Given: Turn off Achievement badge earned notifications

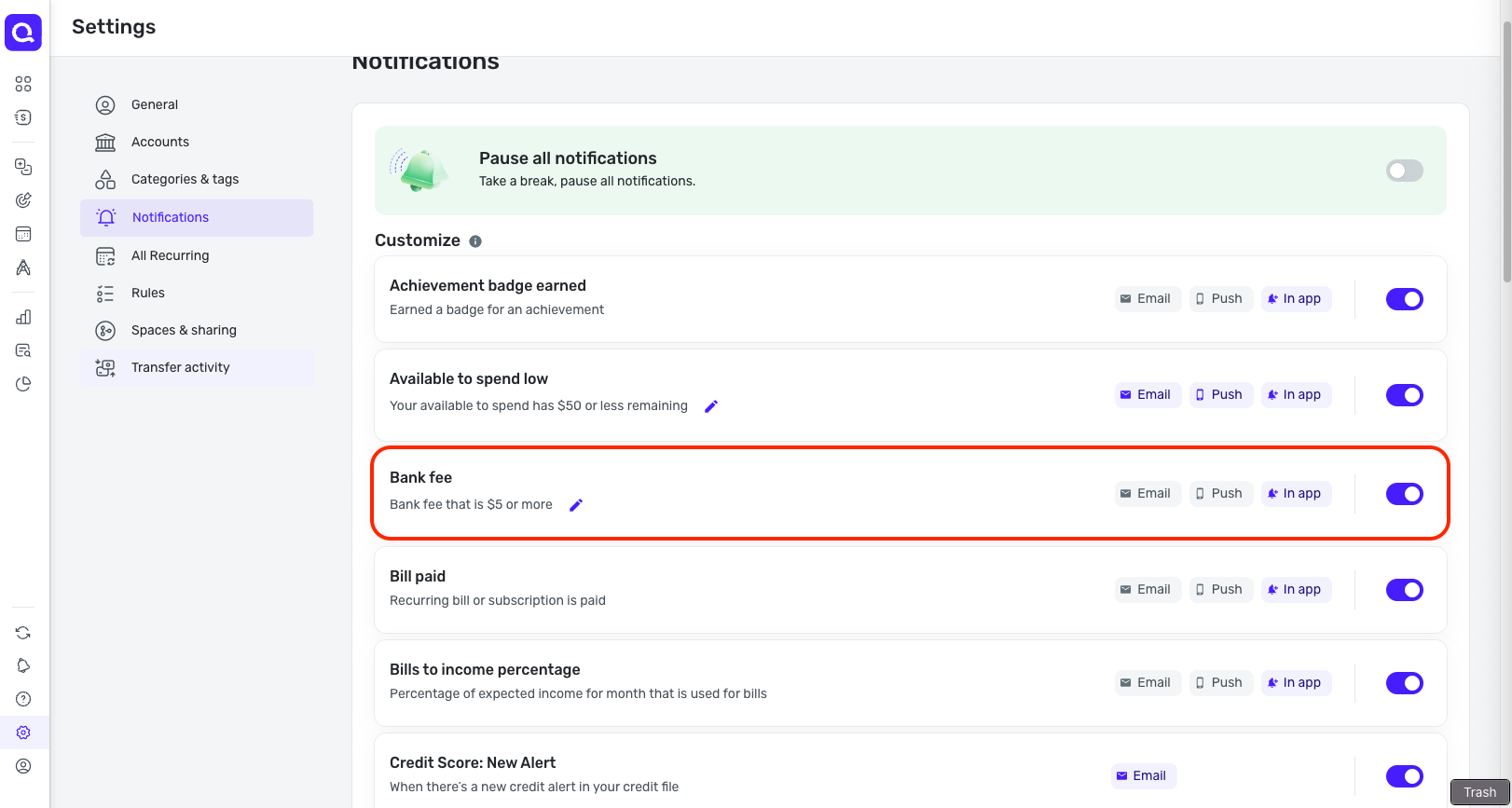Looking at the screenshot, I should (x=1404, y=299).
